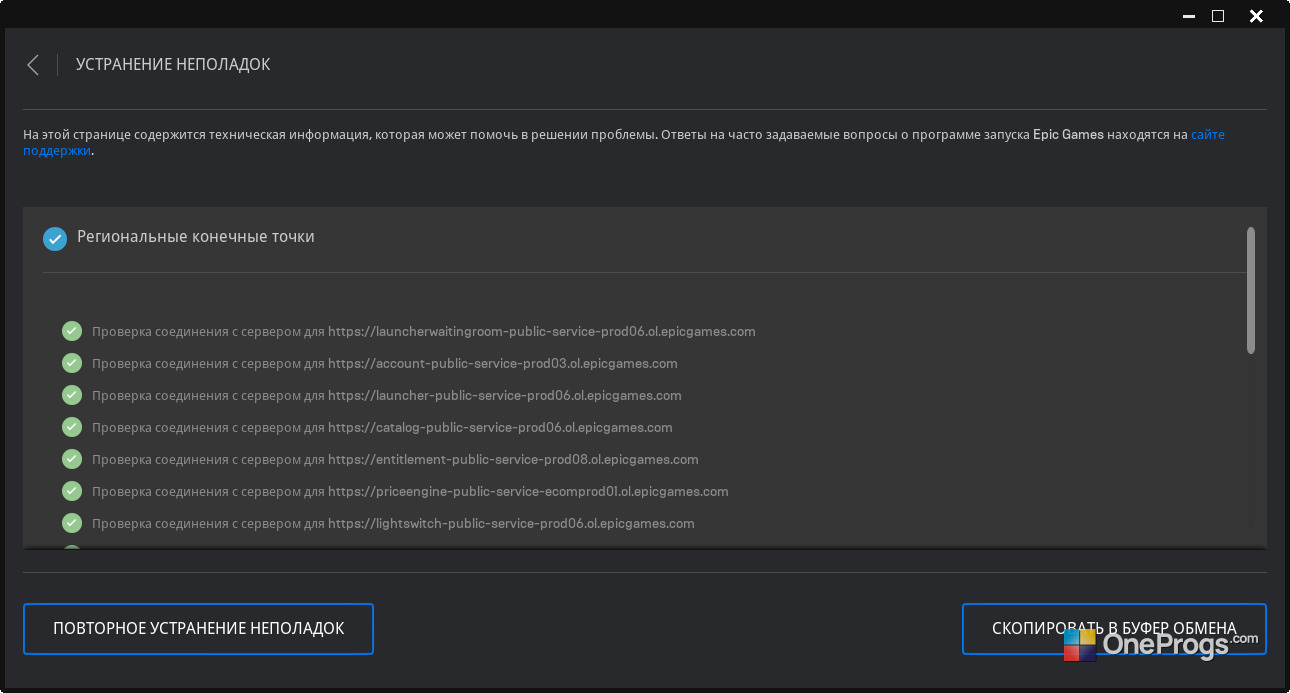This screenshot has width=1290, height=693.
Task: Select the lightswitch-public-service-prod06 URL text
Action: click(x=511, y=523)
